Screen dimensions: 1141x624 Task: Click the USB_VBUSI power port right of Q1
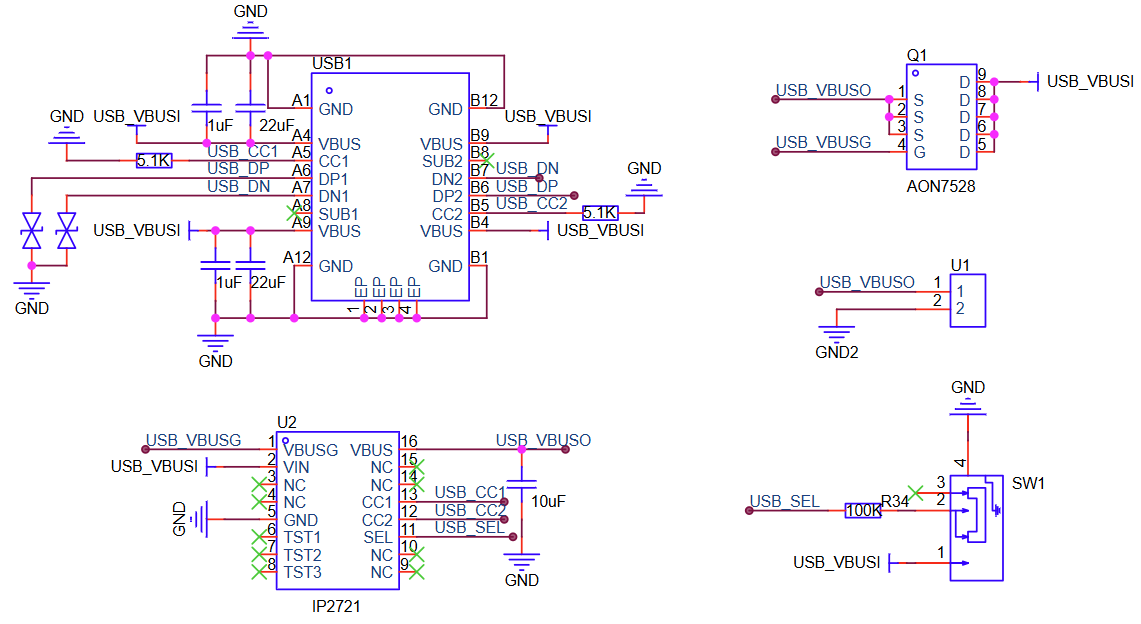[x=1084, y=81]
